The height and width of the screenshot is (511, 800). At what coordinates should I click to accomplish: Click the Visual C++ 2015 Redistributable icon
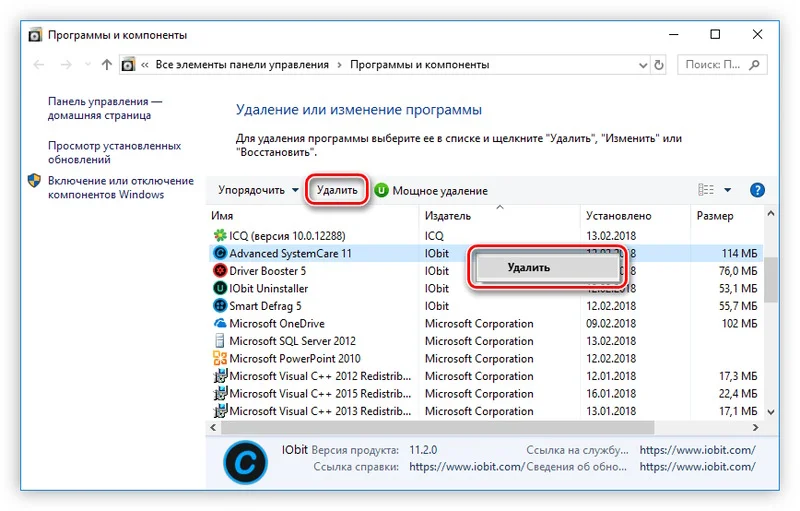click(x=219, y=393)
